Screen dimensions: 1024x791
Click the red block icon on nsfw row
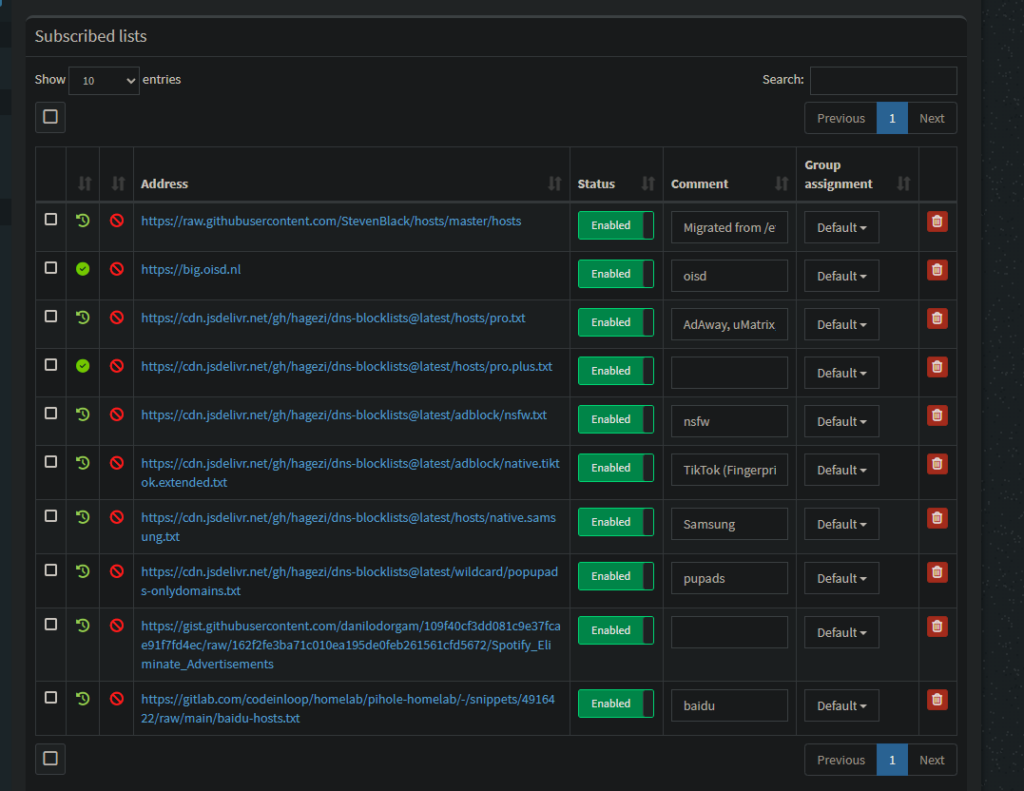[117, 414]
